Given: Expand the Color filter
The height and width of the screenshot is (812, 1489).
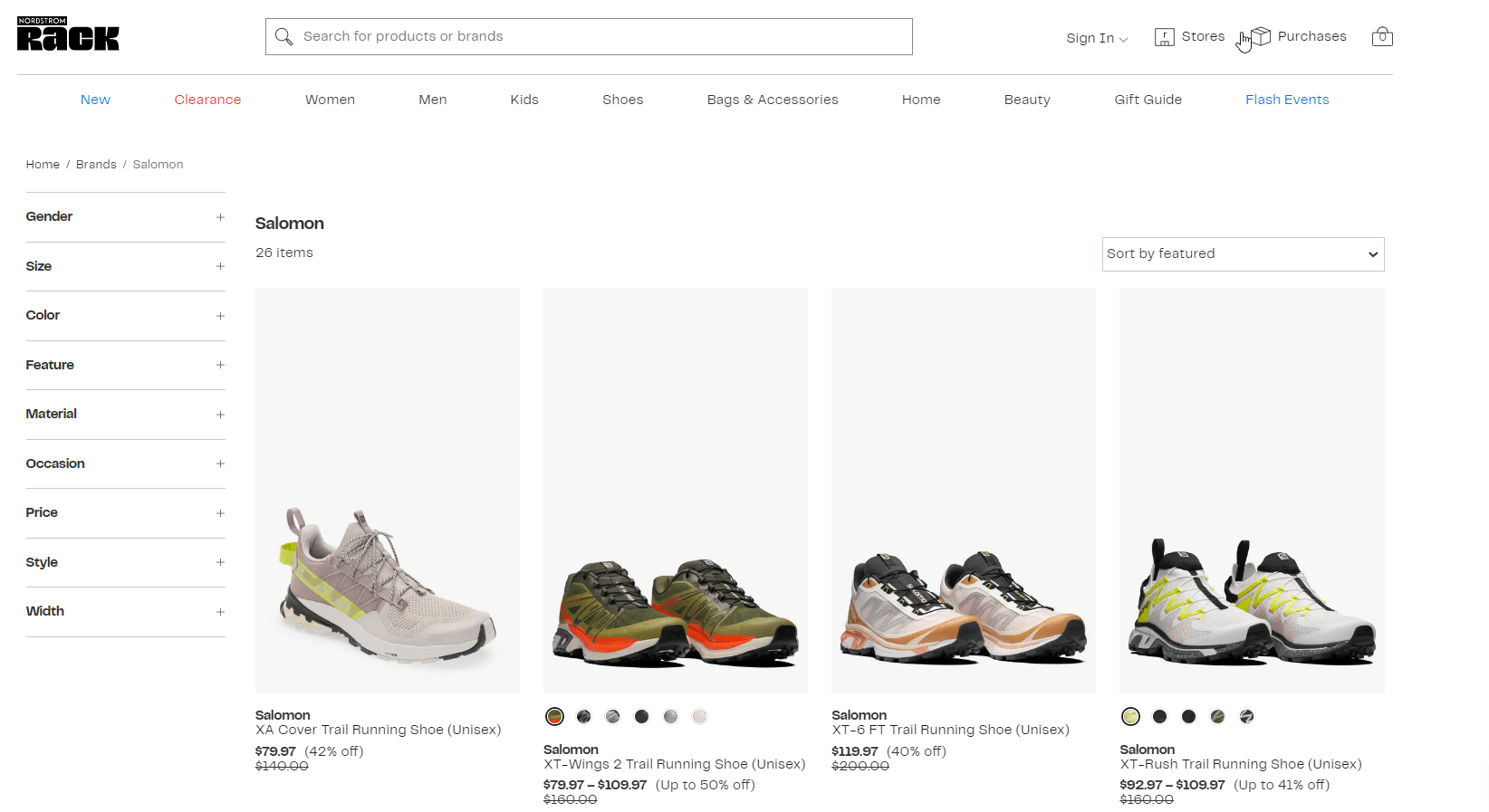Looking at the screenshot, I should click(125, 316).
